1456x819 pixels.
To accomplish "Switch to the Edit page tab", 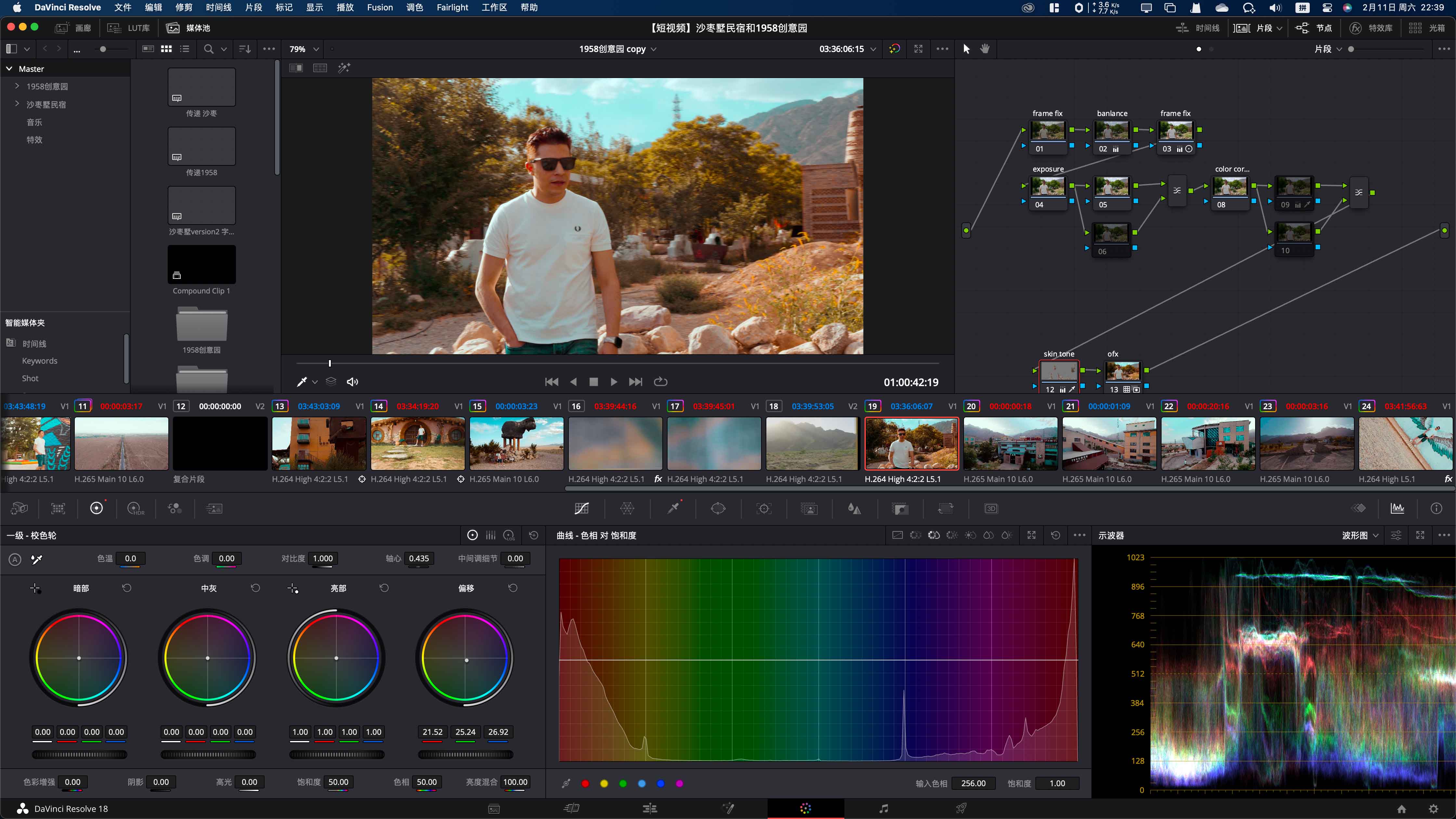I will click(x=650, y=809).
